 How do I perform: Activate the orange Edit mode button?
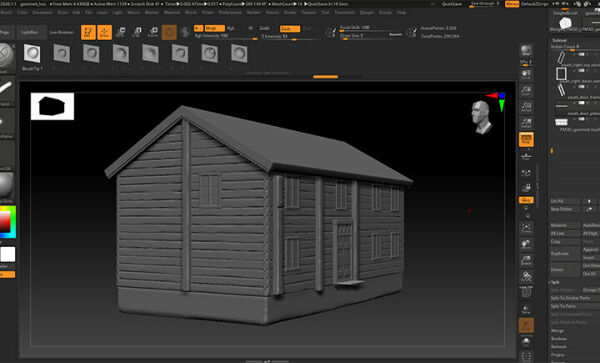point(88,33)
